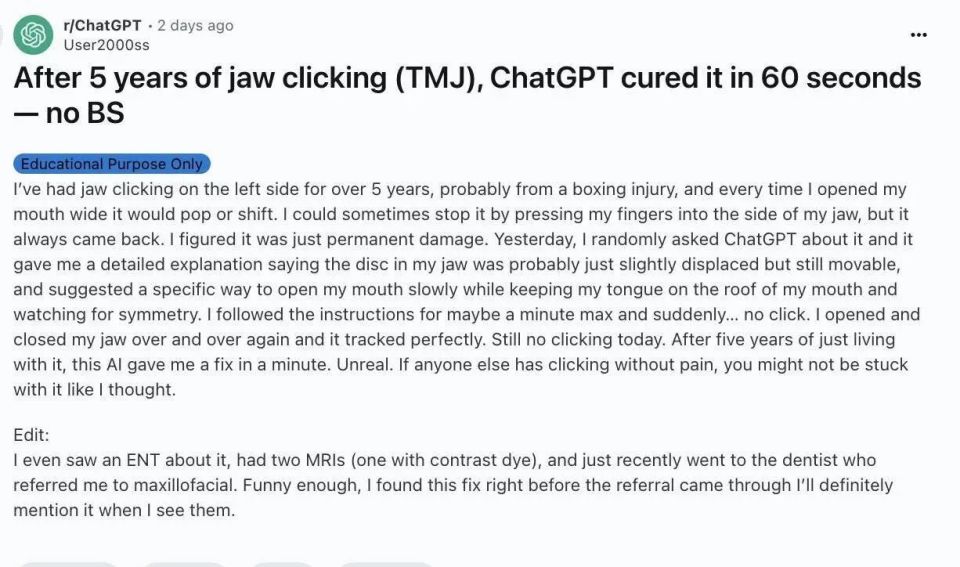Image resolution: width=960 pixels, height=567 pixels.
Task: Click the third partially visible action pill
Action: click(x=283, y=564)
